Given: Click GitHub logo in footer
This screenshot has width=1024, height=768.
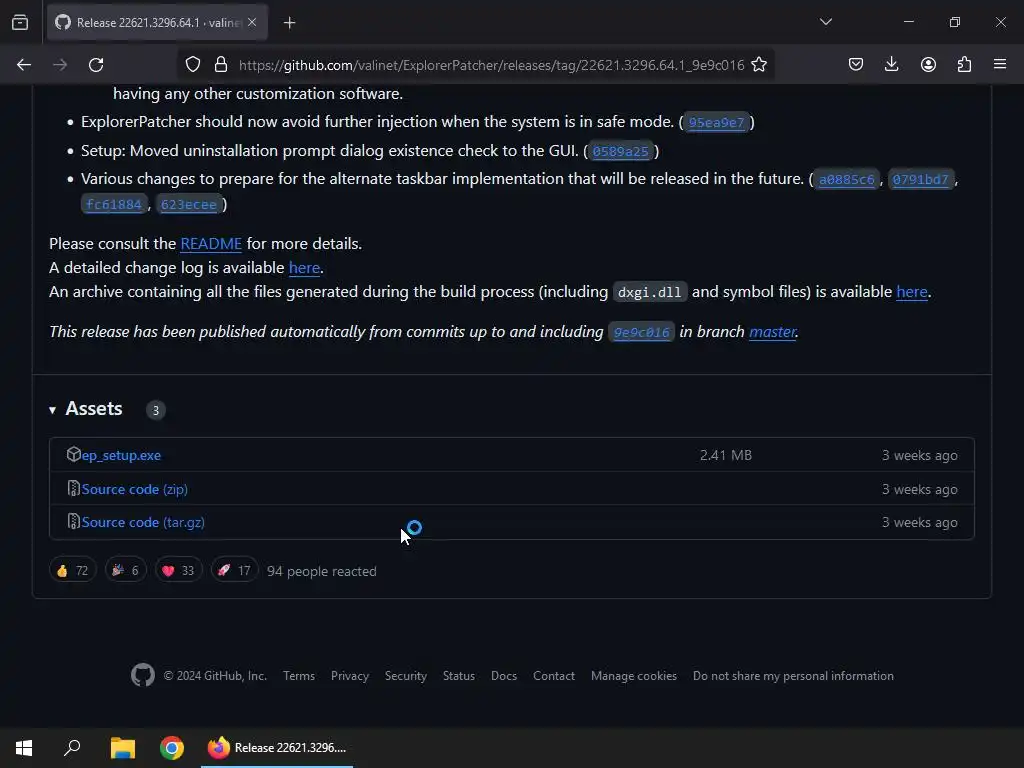Looking at the screenshot, I should (x=142, y=675).
